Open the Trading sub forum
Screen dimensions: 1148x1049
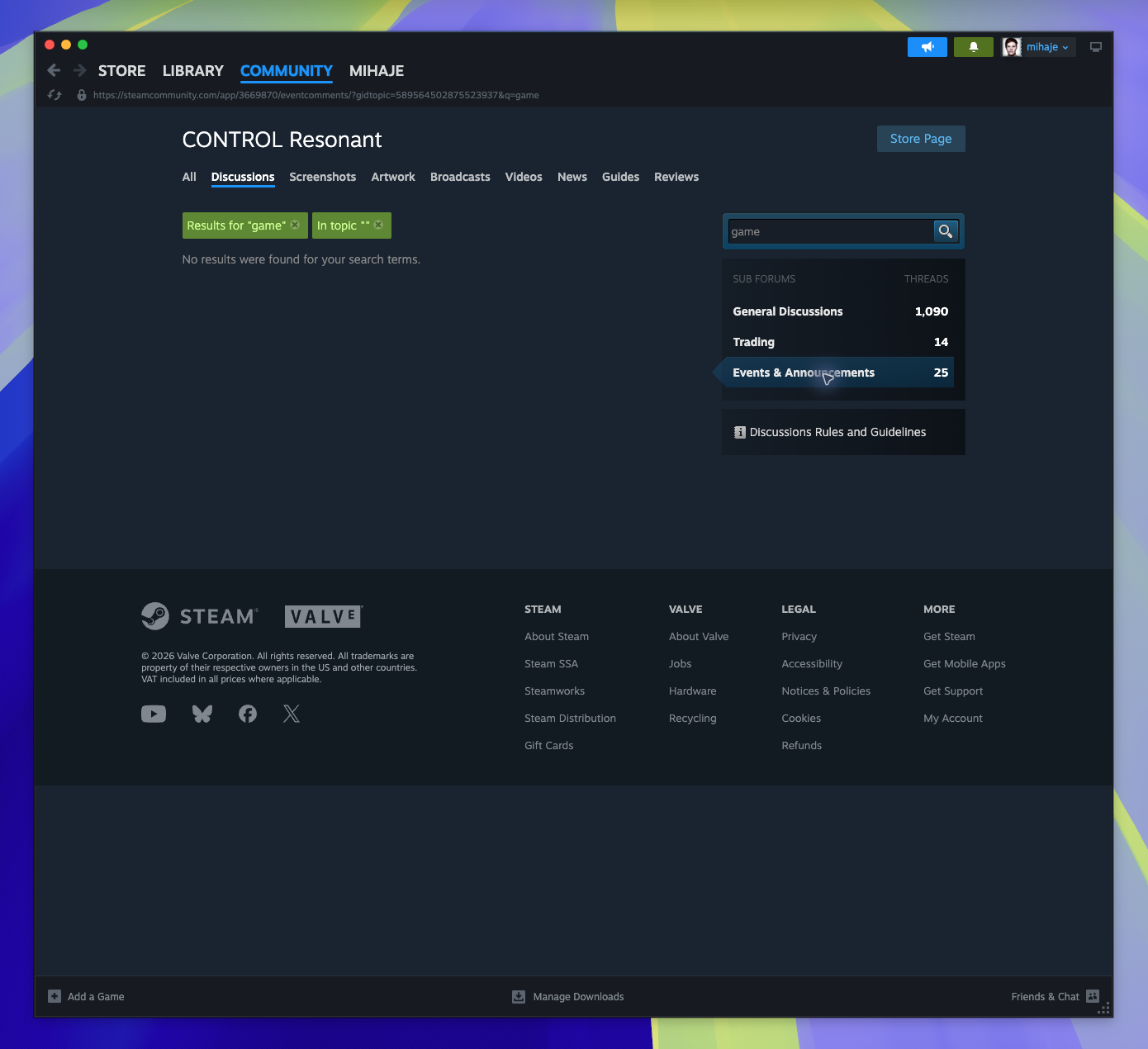click(x=841, y=342)
